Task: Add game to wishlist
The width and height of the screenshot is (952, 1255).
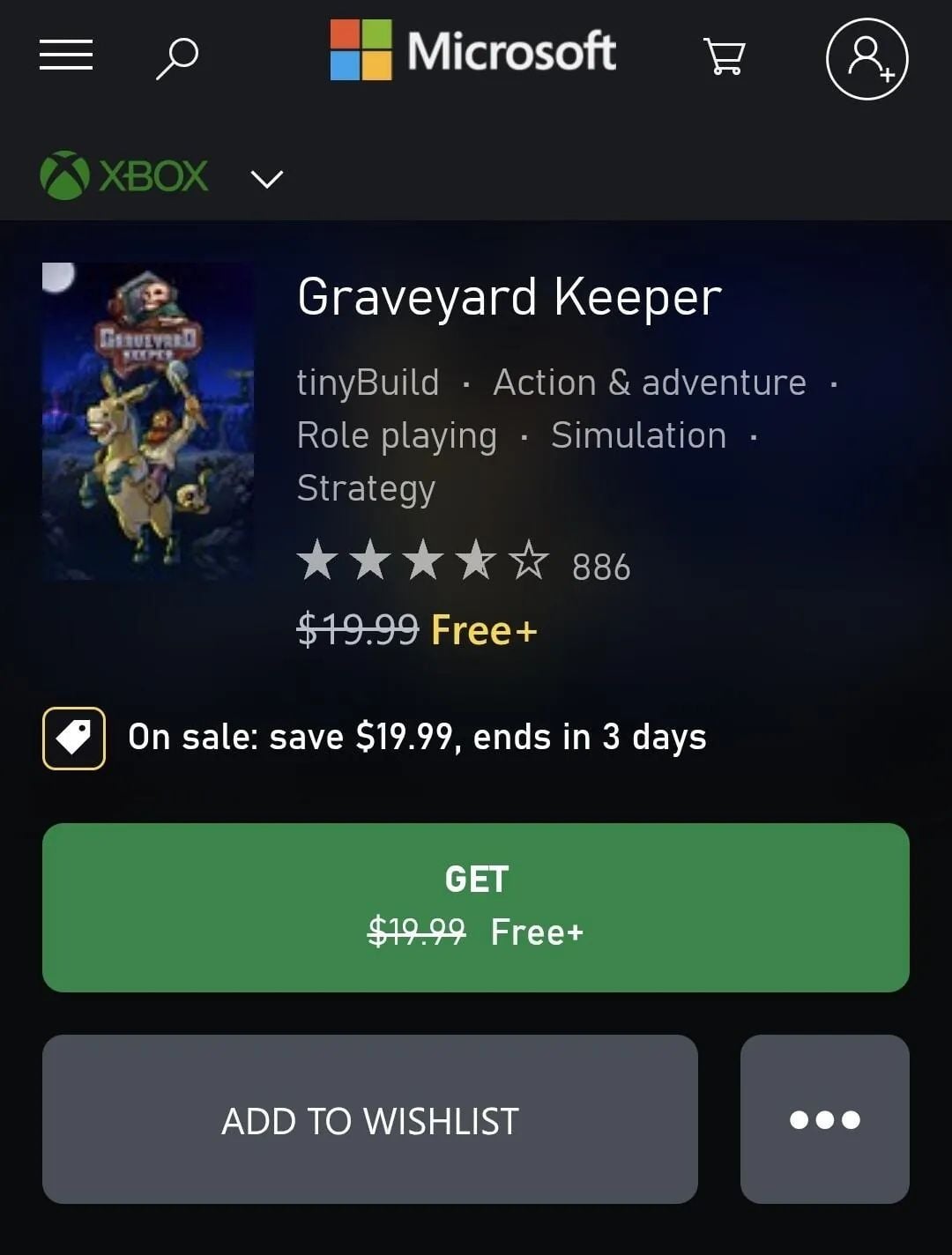Action: click(x=370, y=1119)
